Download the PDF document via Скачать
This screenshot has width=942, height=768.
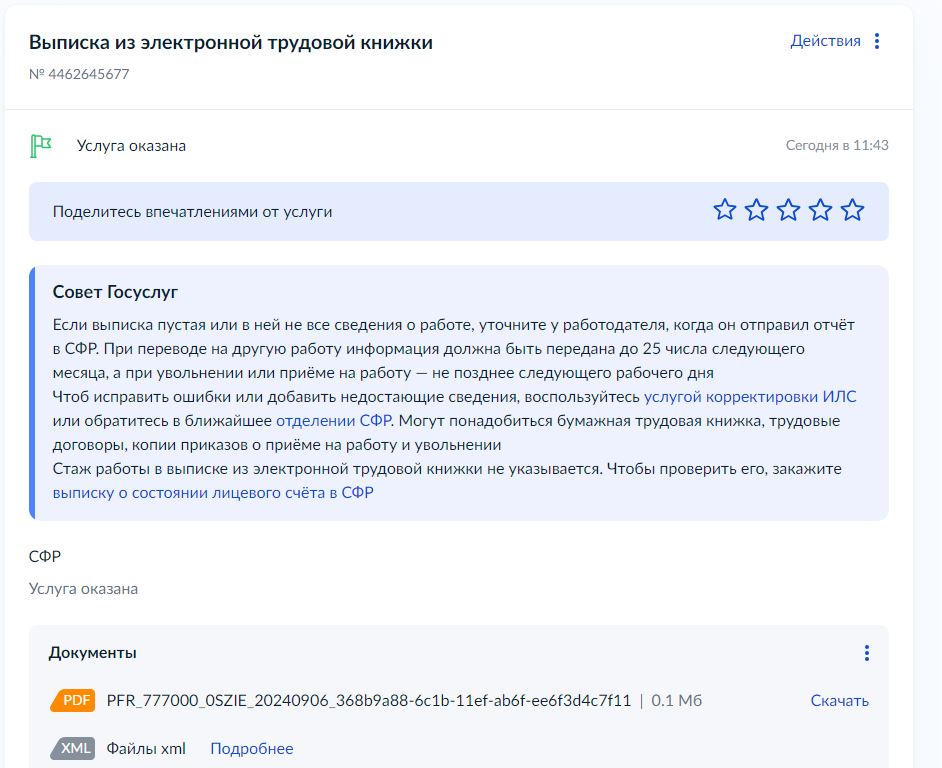(x=839, y=701)
